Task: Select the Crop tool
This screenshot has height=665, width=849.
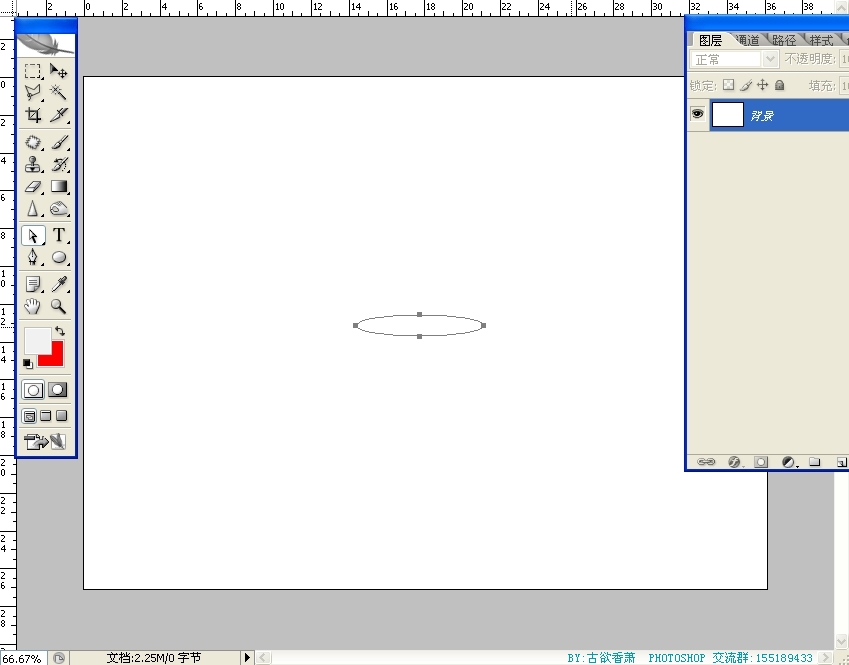Action: pyautogui.click(x=33, y=115)
